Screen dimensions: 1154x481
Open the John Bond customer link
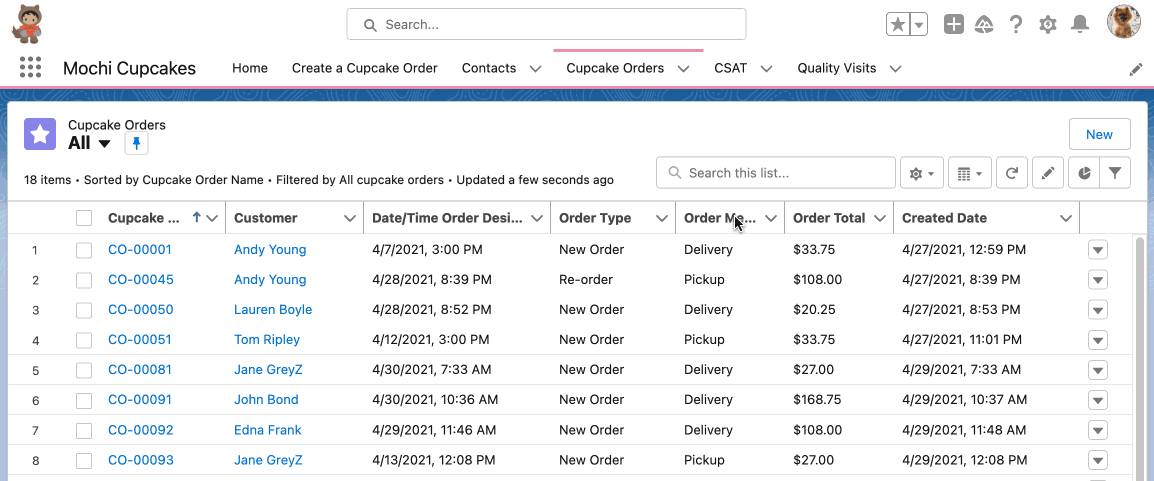pyautogui.click(x=266, y=400)
